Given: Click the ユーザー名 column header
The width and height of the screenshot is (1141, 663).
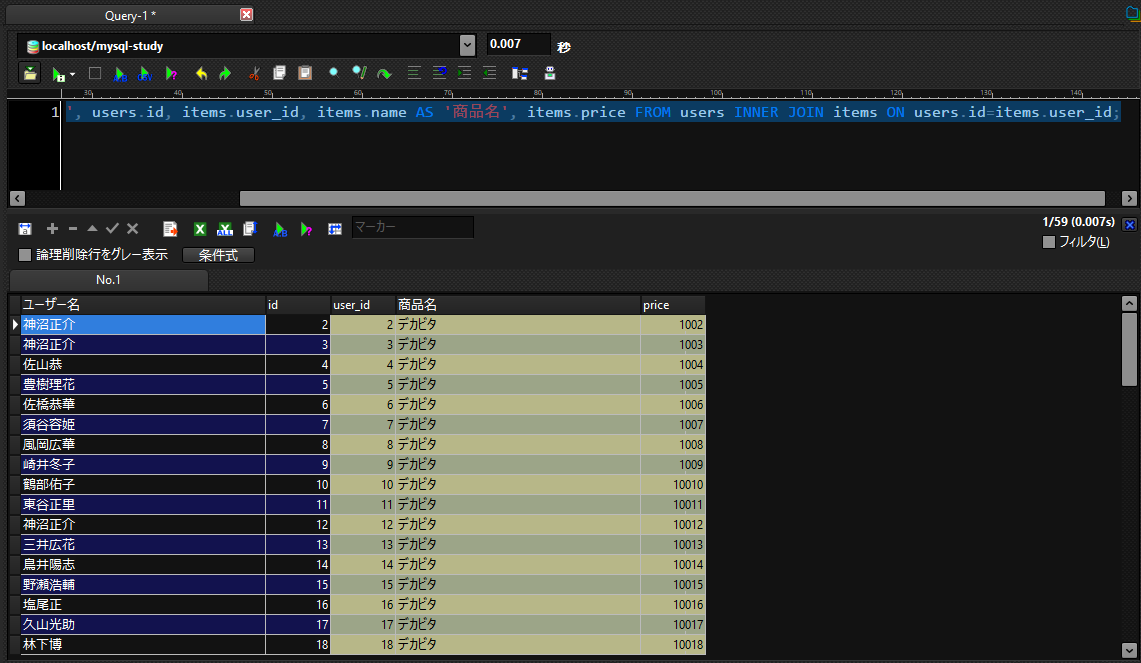Looking at the screenshot, I should click(143, 305).
